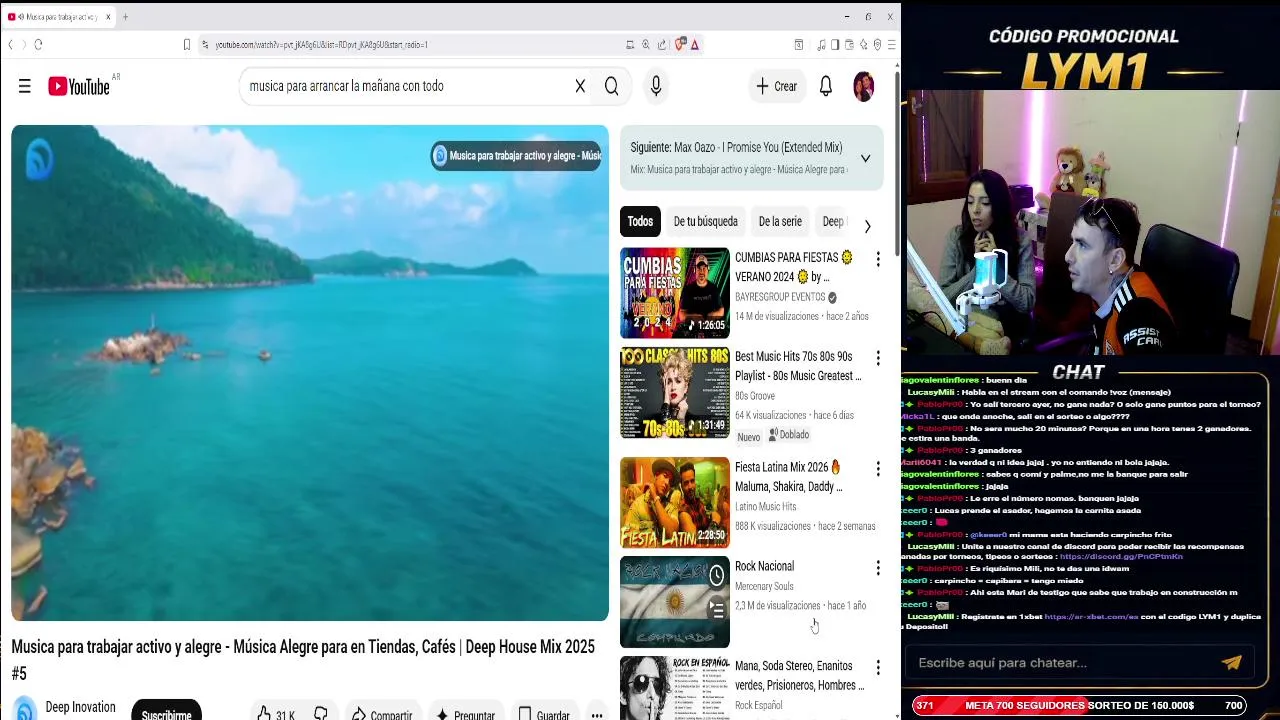Open a new browser tab
This screenshot has height=720, width=1280.
point(125,17)
